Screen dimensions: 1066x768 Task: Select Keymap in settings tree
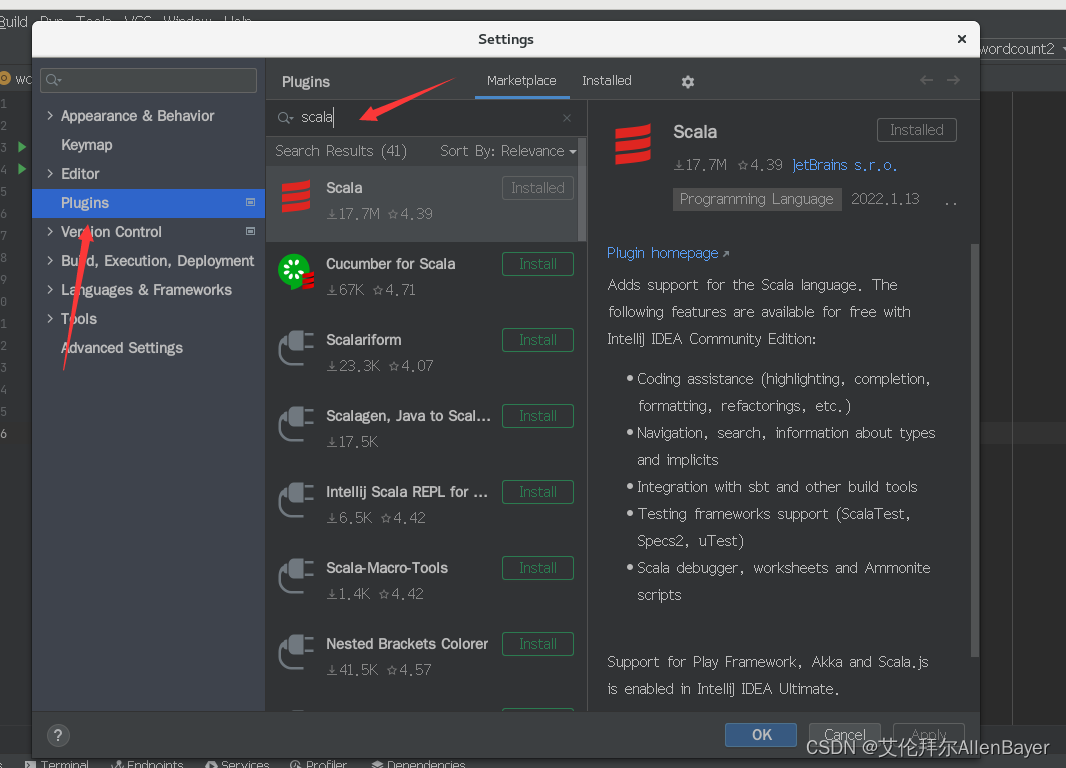click(86, 145)
